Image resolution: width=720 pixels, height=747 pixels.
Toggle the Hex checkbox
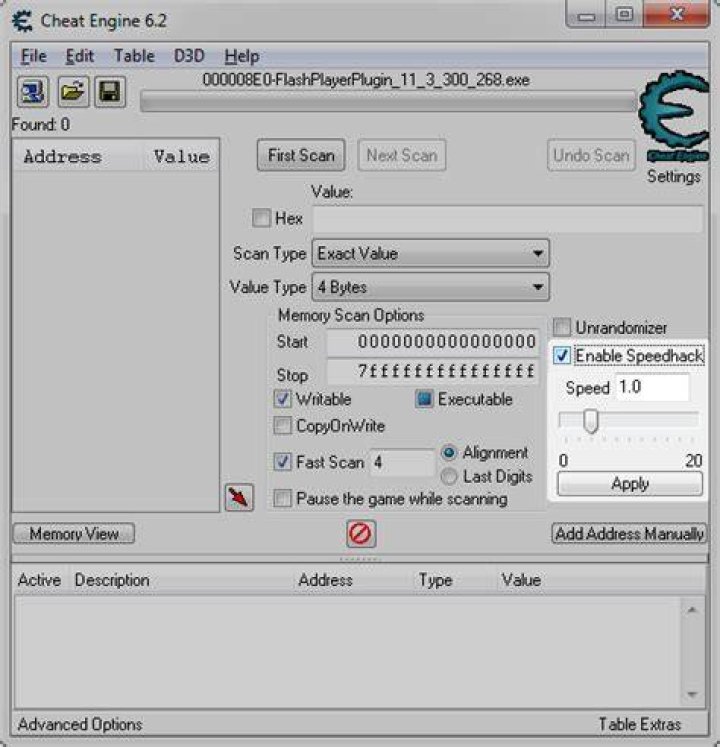click(x=261, y=218)
